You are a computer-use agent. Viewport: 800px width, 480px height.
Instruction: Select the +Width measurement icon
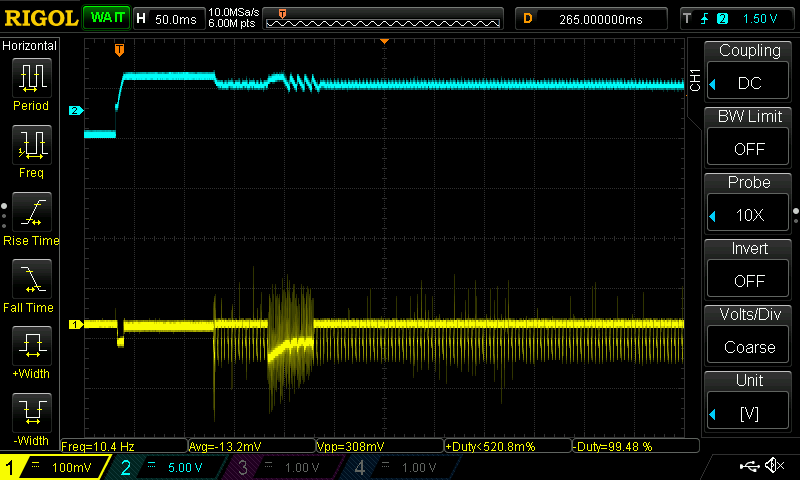tap(32, 345)
